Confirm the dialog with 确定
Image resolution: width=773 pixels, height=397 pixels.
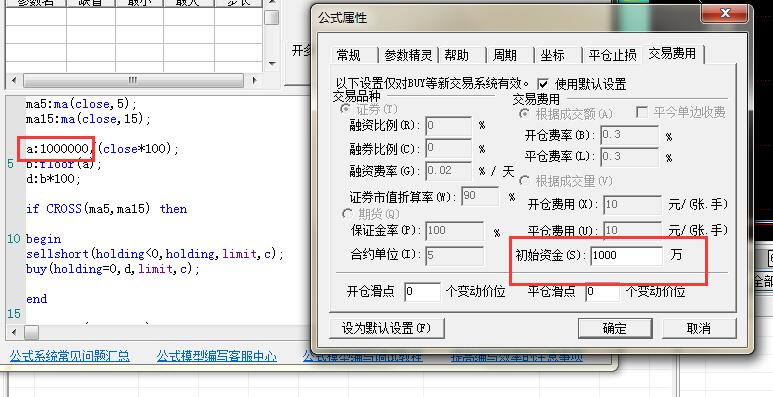pos(615,328)
